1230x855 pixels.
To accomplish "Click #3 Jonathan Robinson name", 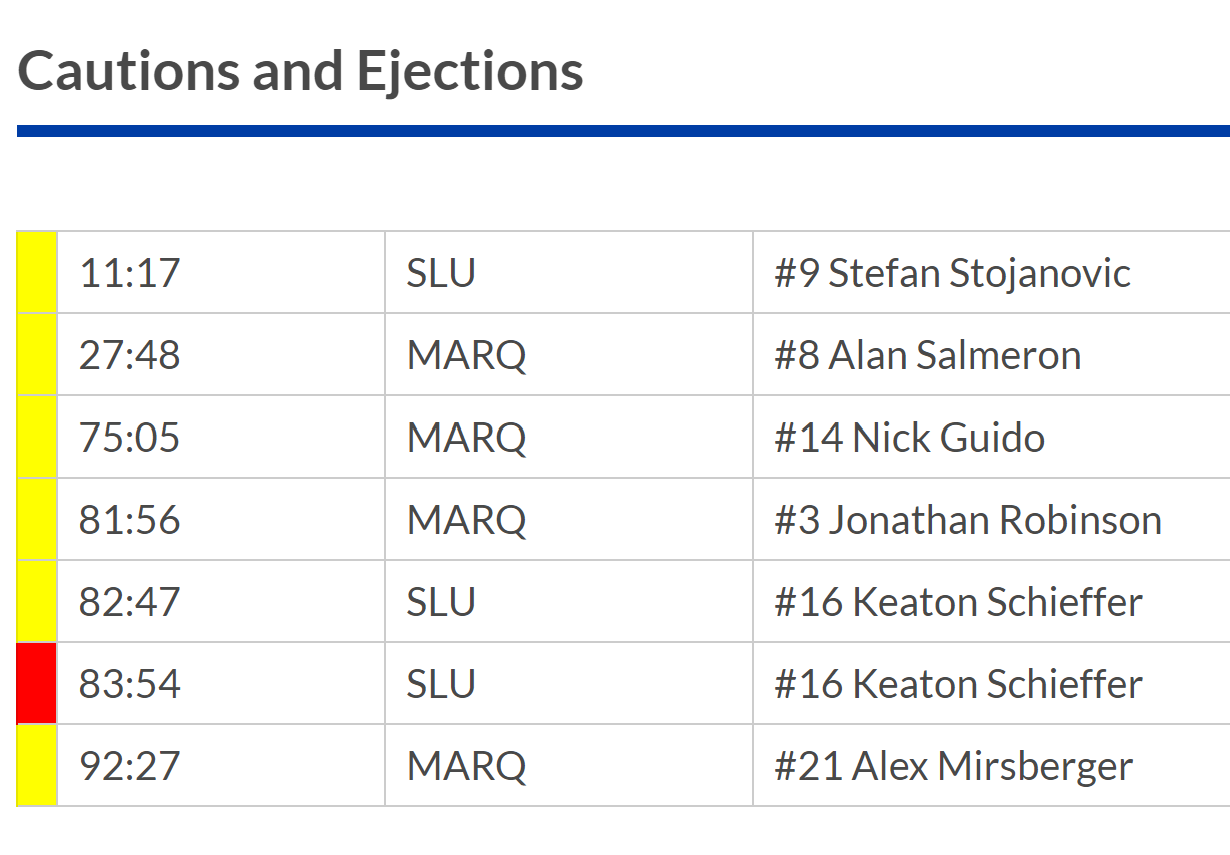I will pos(967,520).
